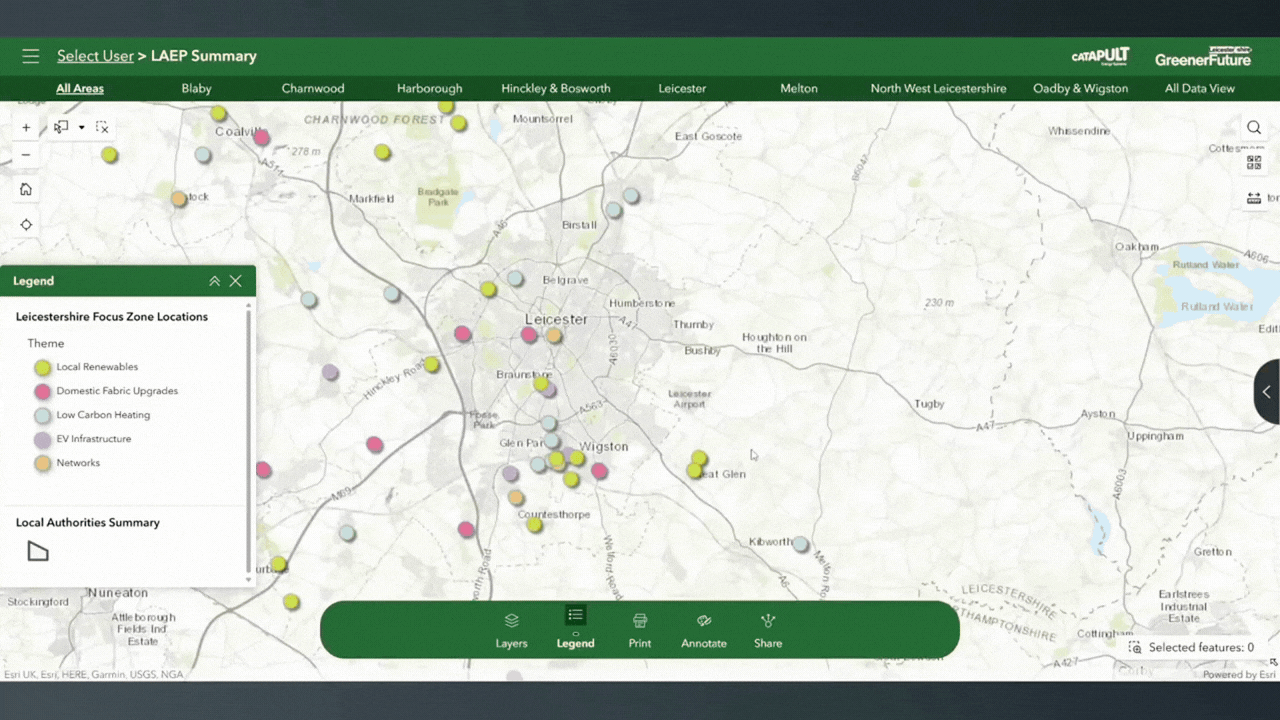Open the Print tool
This screenshot has height=720, width=1280.
pos(640,630)
